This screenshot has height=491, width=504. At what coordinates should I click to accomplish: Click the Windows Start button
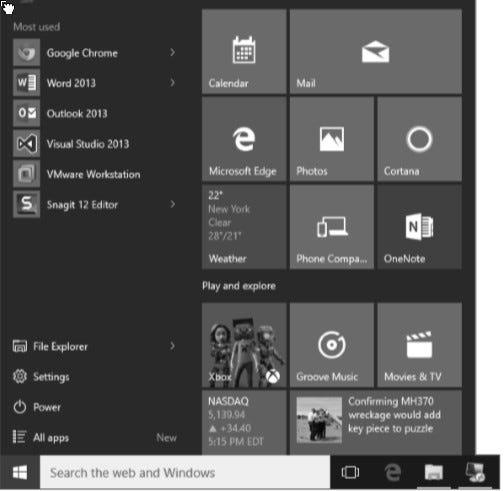20,472
